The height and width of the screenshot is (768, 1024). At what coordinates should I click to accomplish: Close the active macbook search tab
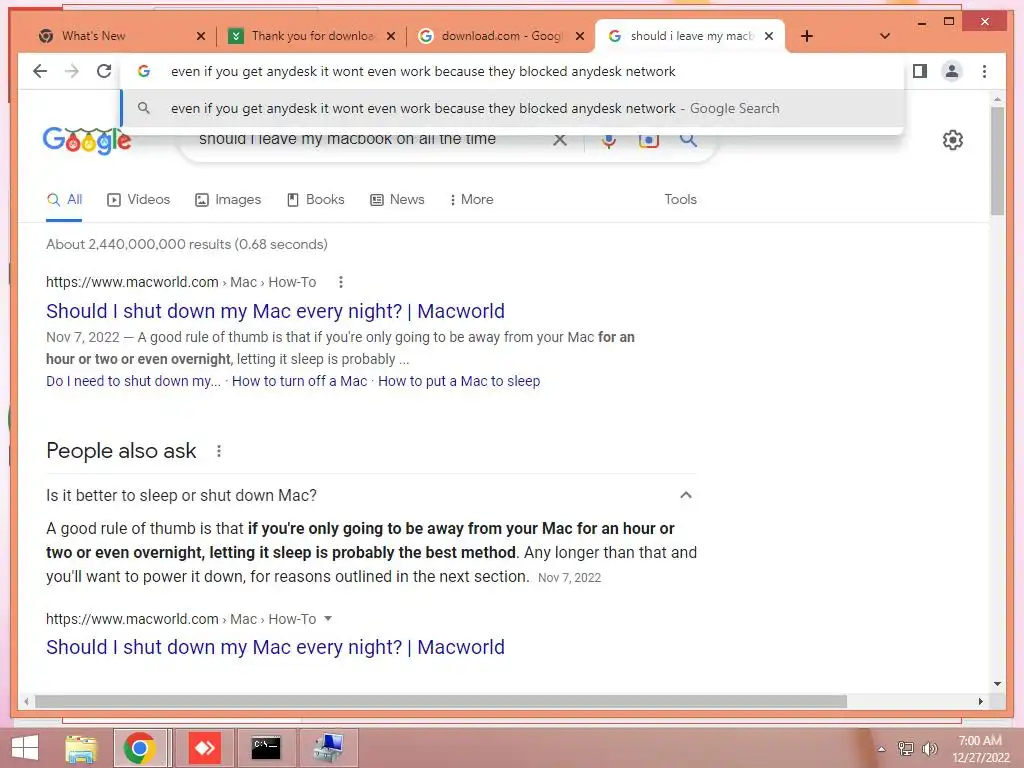click(769, 37)
